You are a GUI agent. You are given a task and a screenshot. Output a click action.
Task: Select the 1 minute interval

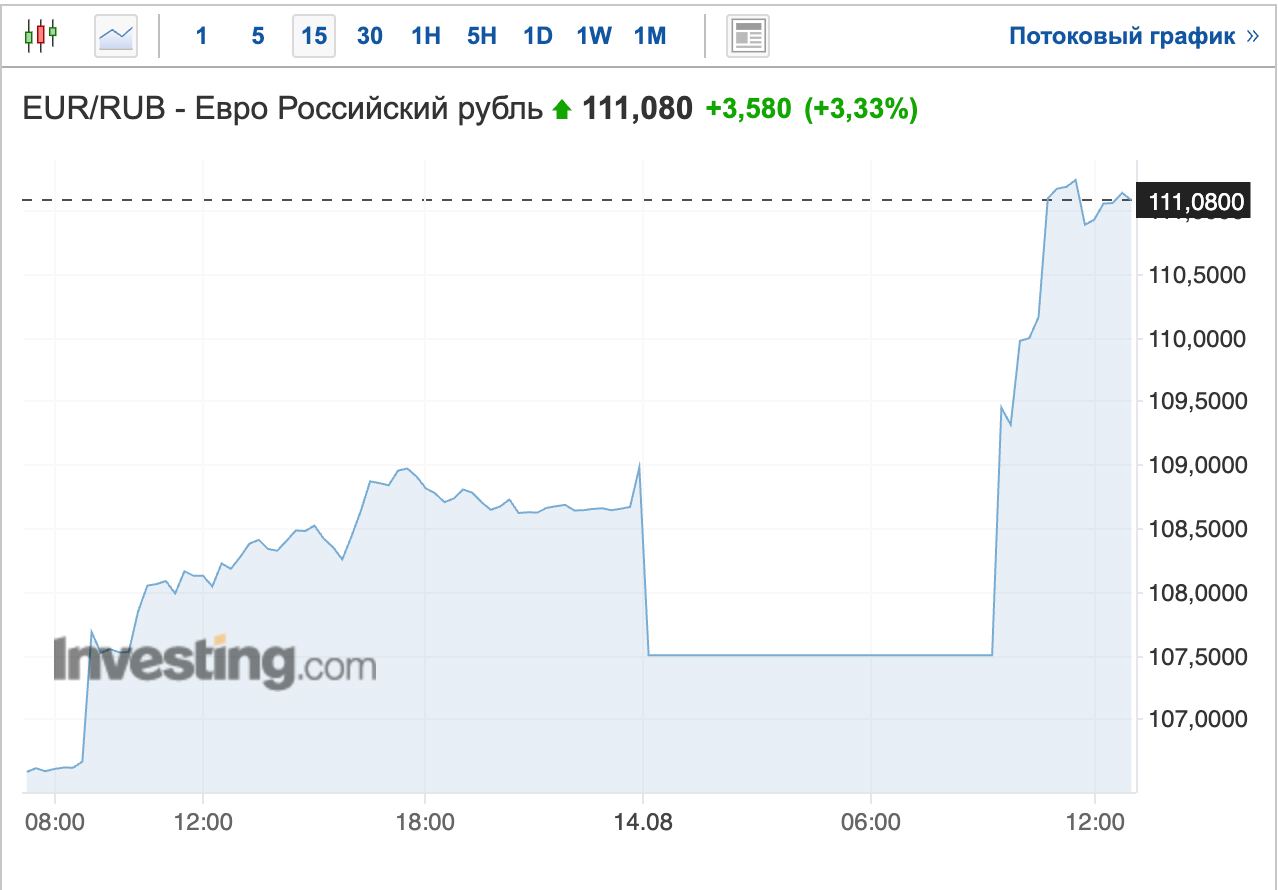[x=202, y=36]
